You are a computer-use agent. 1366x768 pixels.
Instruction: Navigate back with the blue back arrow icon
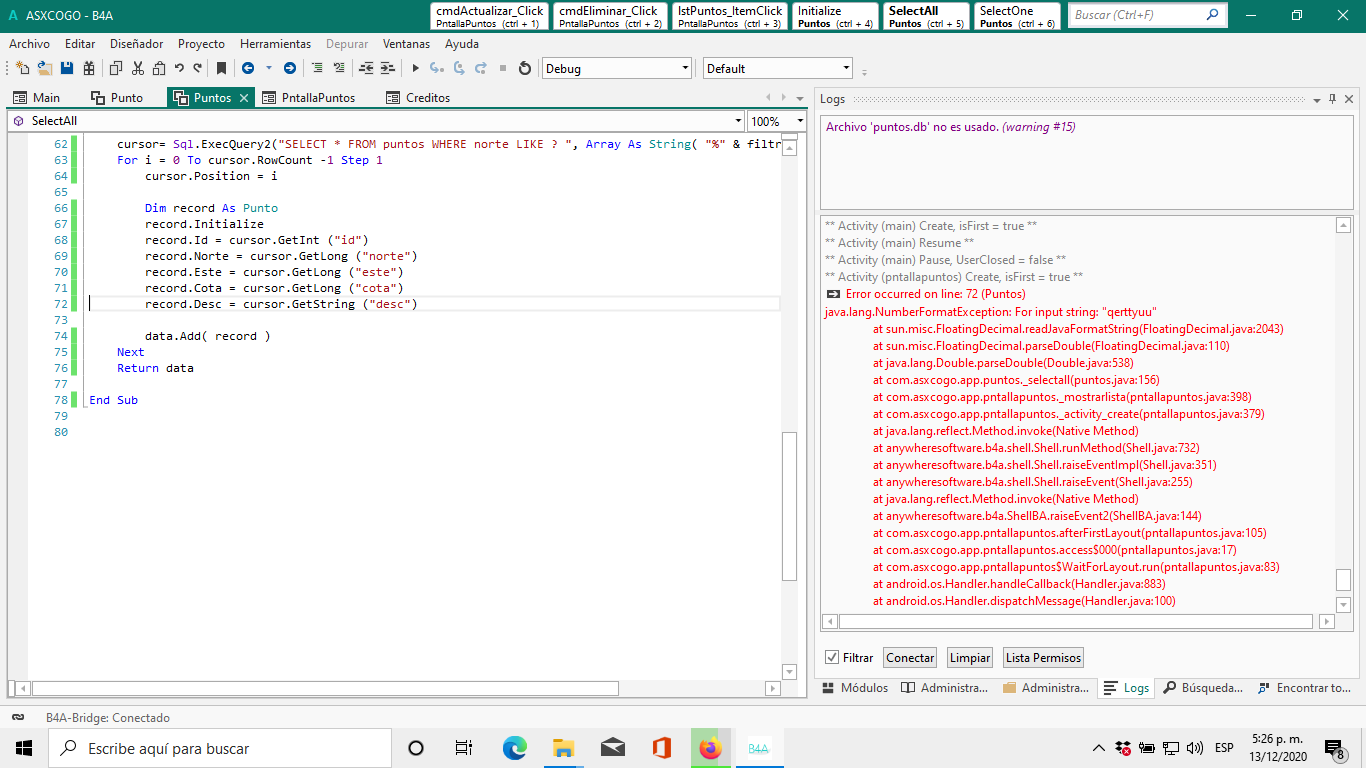pyautogui.click(x=249, y=68)
